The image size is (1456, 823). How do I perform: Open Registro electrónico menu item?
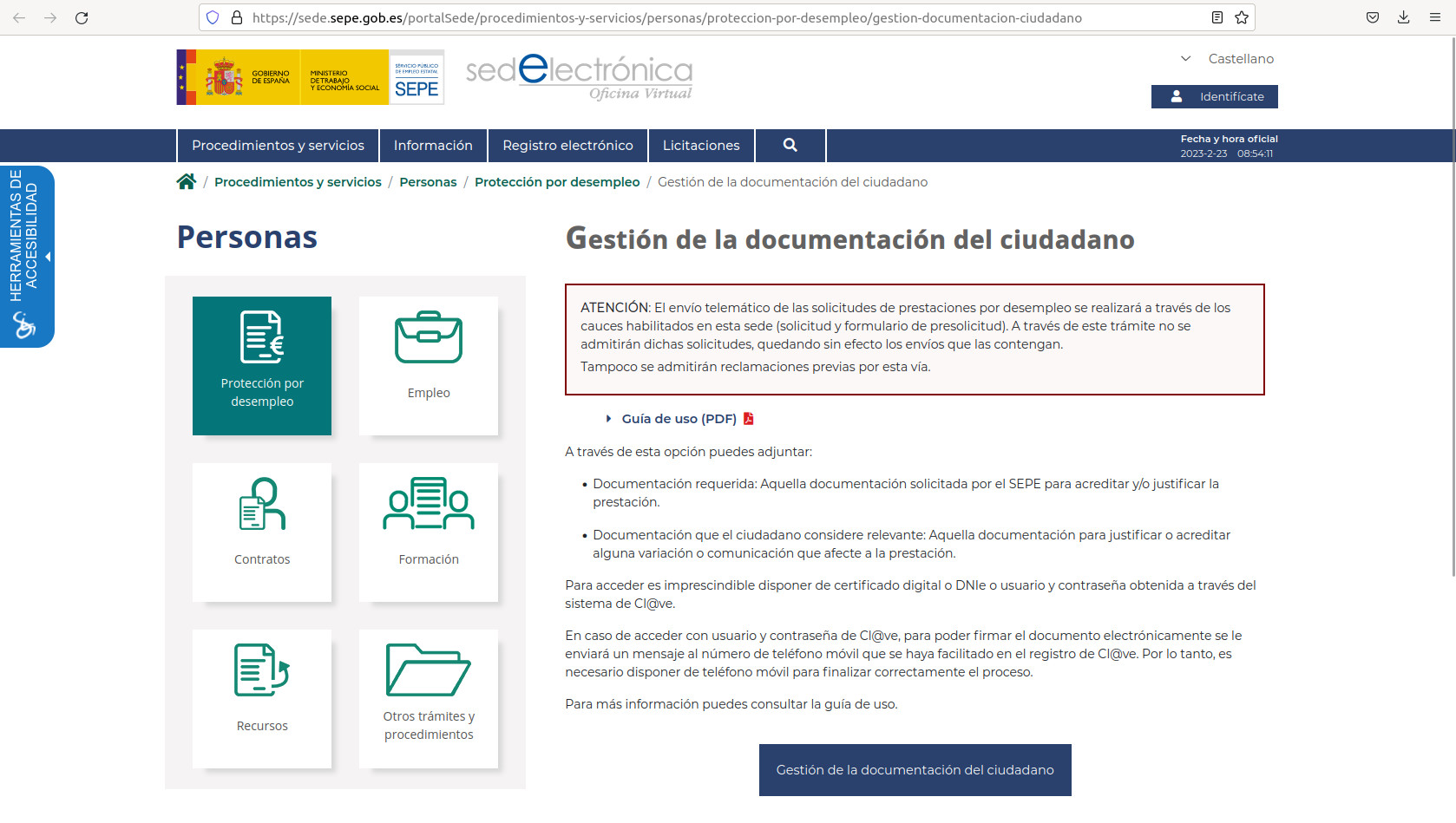point(567,145)
